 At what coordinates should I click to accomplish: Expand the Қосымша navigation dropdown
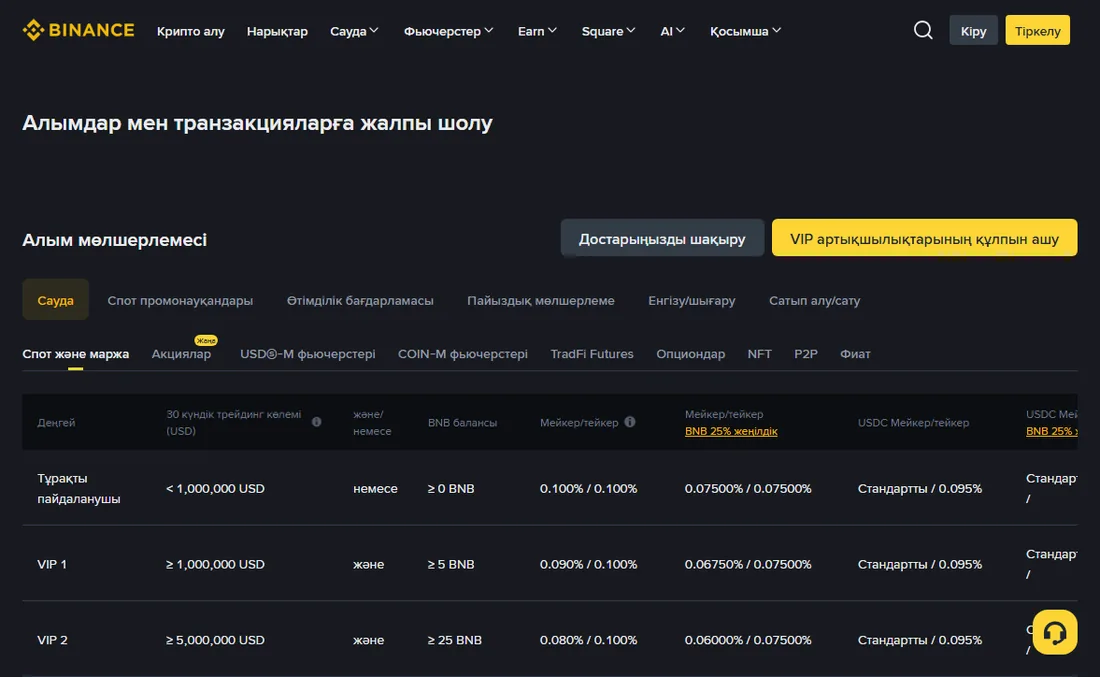745,31
